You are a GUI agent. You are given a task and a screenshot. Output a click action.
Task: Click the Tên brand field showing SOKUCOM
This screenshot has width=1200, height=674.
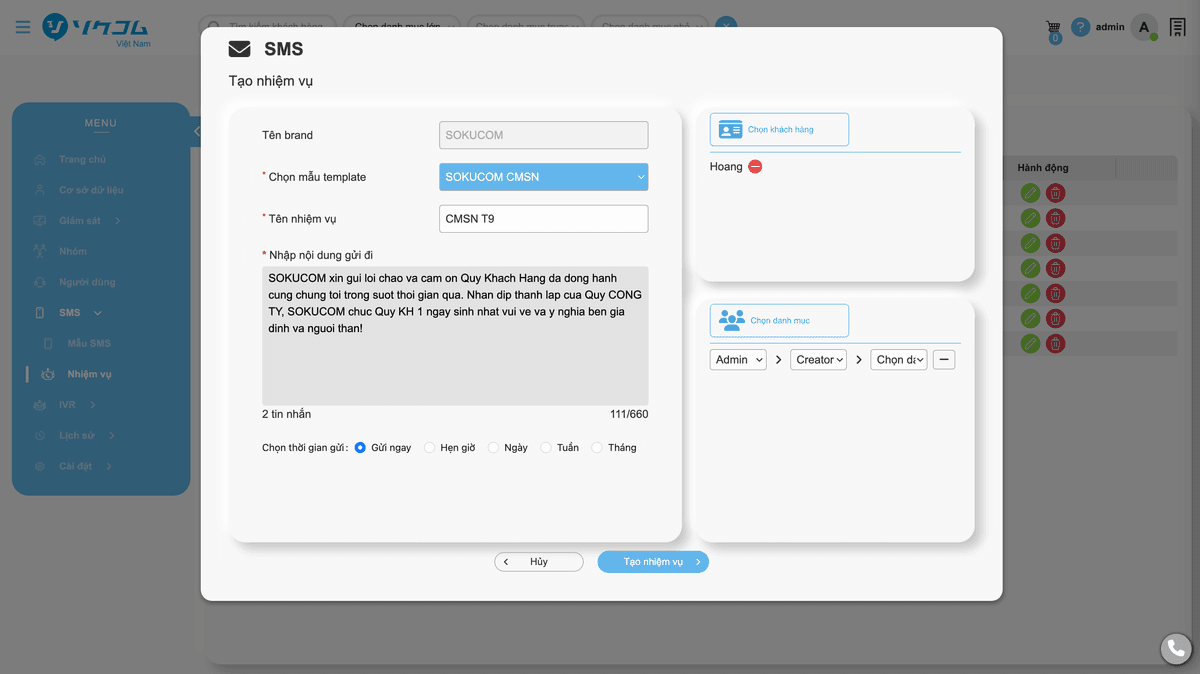point(543,135)
